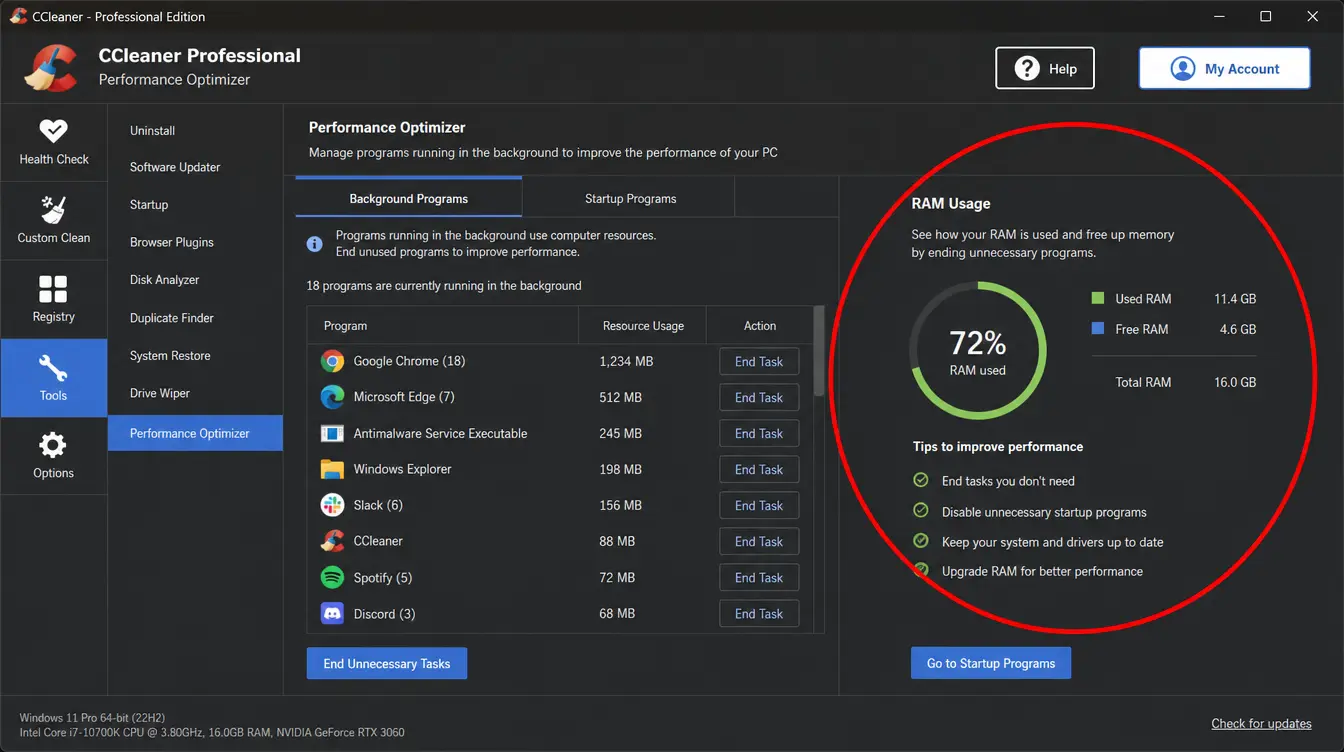Open the Browser Plugins tool
1344x752 pixels.
click(172, 243)
